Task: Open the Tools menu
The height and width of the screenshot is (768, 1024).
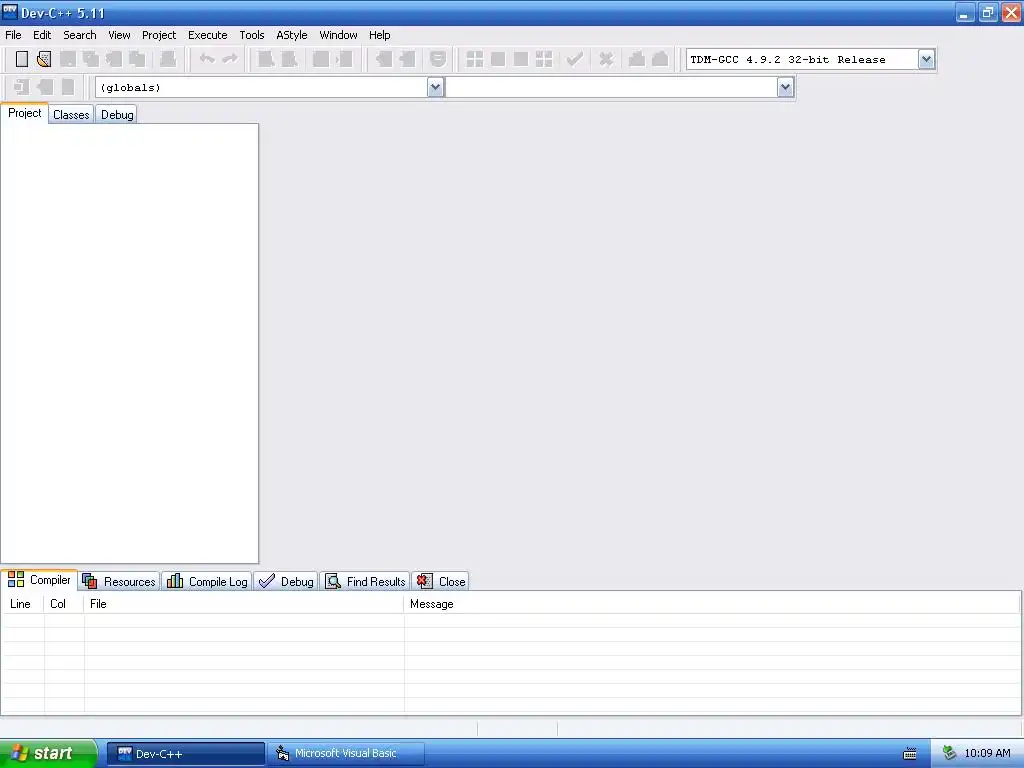Action: tap(251, 35)
